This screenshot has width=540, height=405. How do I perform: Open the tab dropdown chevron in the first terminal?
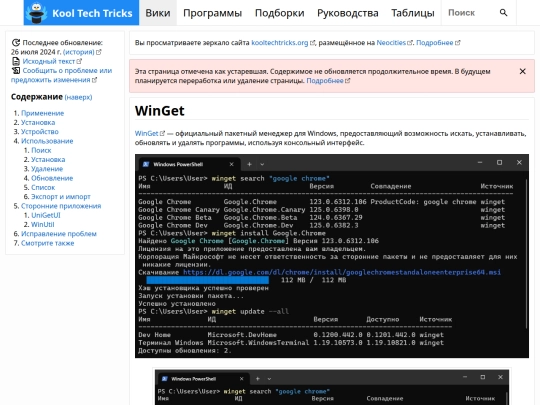pos(262,164)
